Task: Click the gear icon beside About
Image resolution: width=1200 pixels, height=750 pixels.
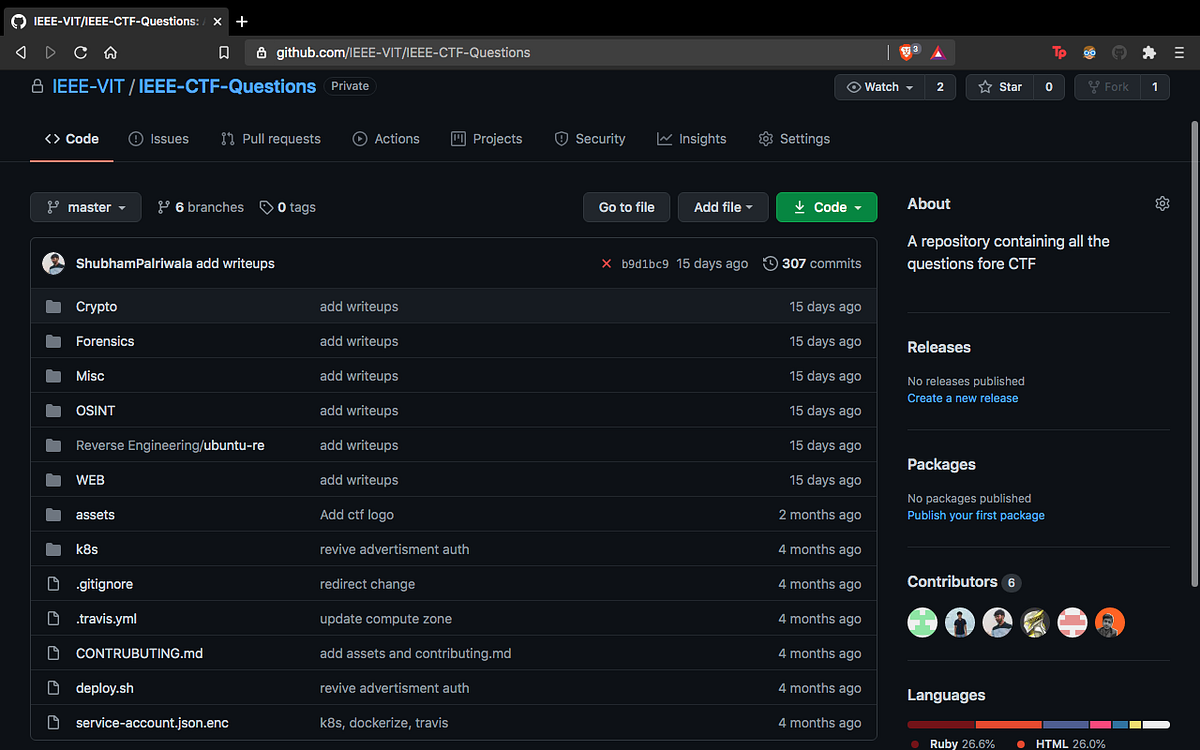Action: coord(1162,203)
